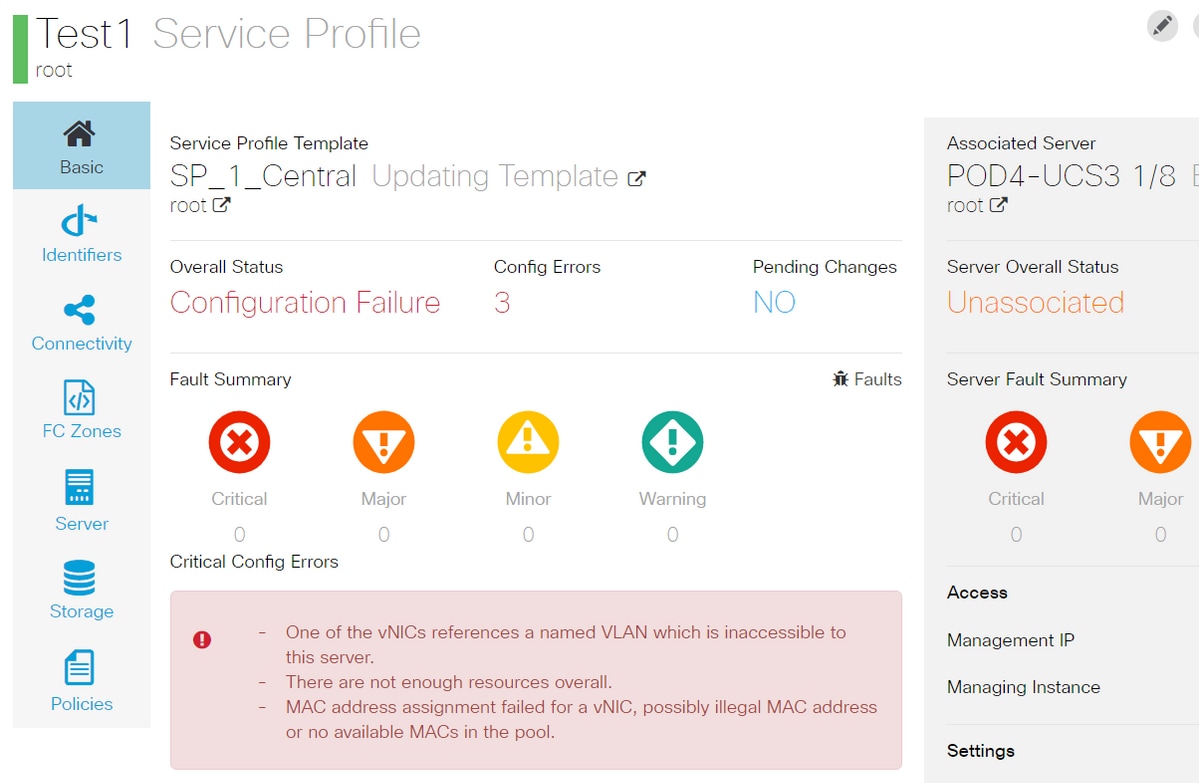Image resolution: width=1199 pixels, height=783 pixels.
Task: Open root org link under template name
Action: pos(221,205)
